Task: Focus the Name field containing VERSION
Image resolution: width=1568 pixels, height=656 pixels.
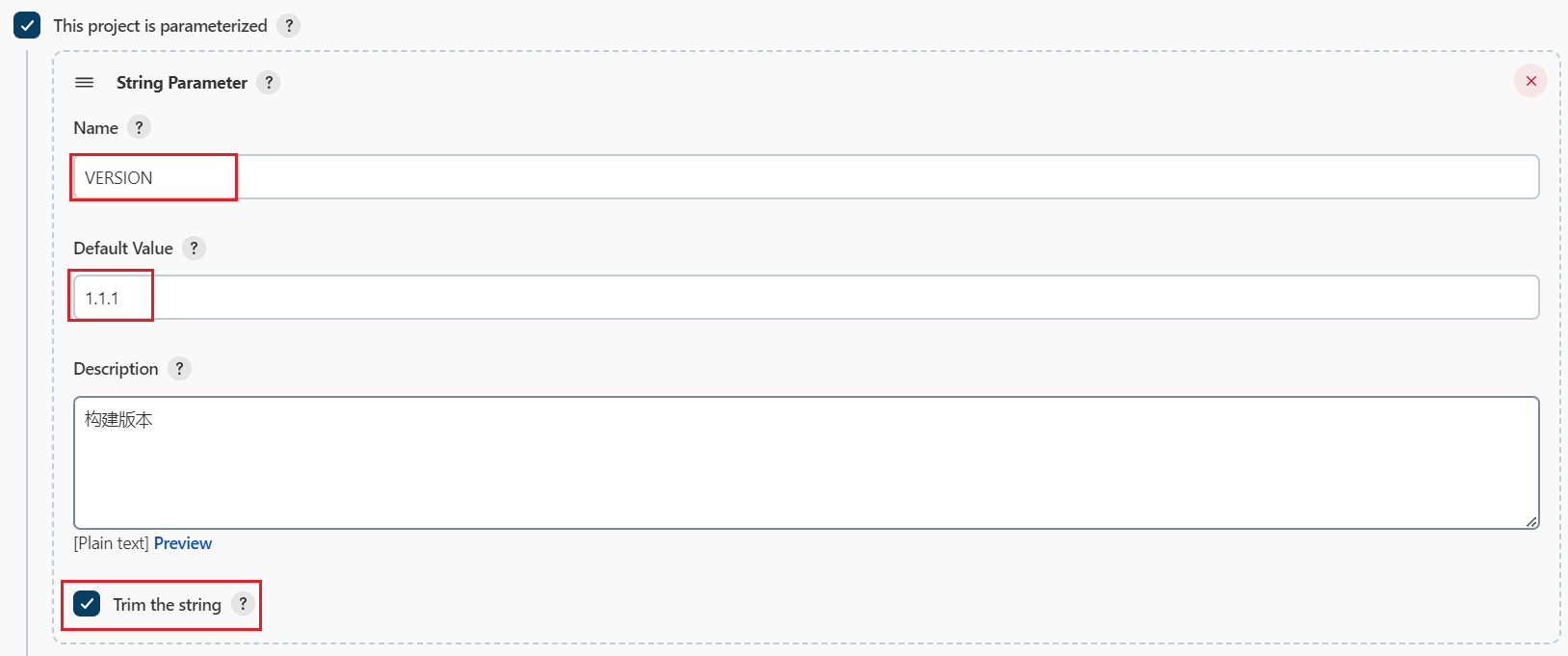Action: 806,177
